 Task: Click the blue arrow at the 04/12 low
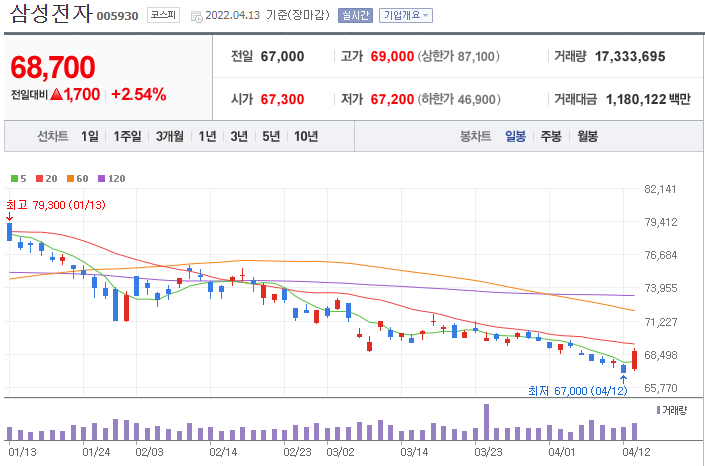[624, 379]
